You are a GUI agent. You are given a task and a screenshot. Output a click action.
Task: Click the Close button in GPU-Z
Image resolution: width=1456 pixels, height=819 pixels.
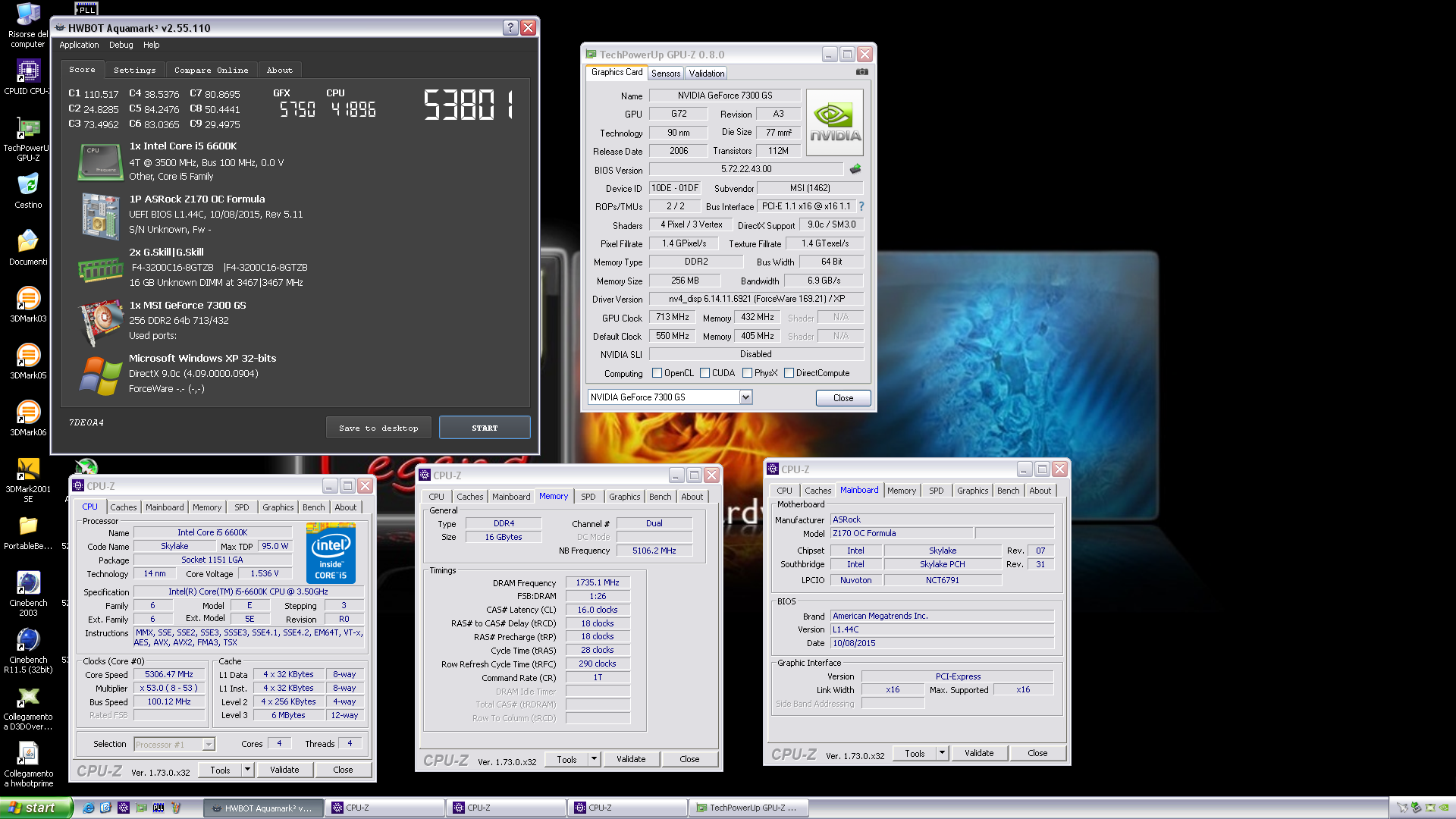pos(843,397)
